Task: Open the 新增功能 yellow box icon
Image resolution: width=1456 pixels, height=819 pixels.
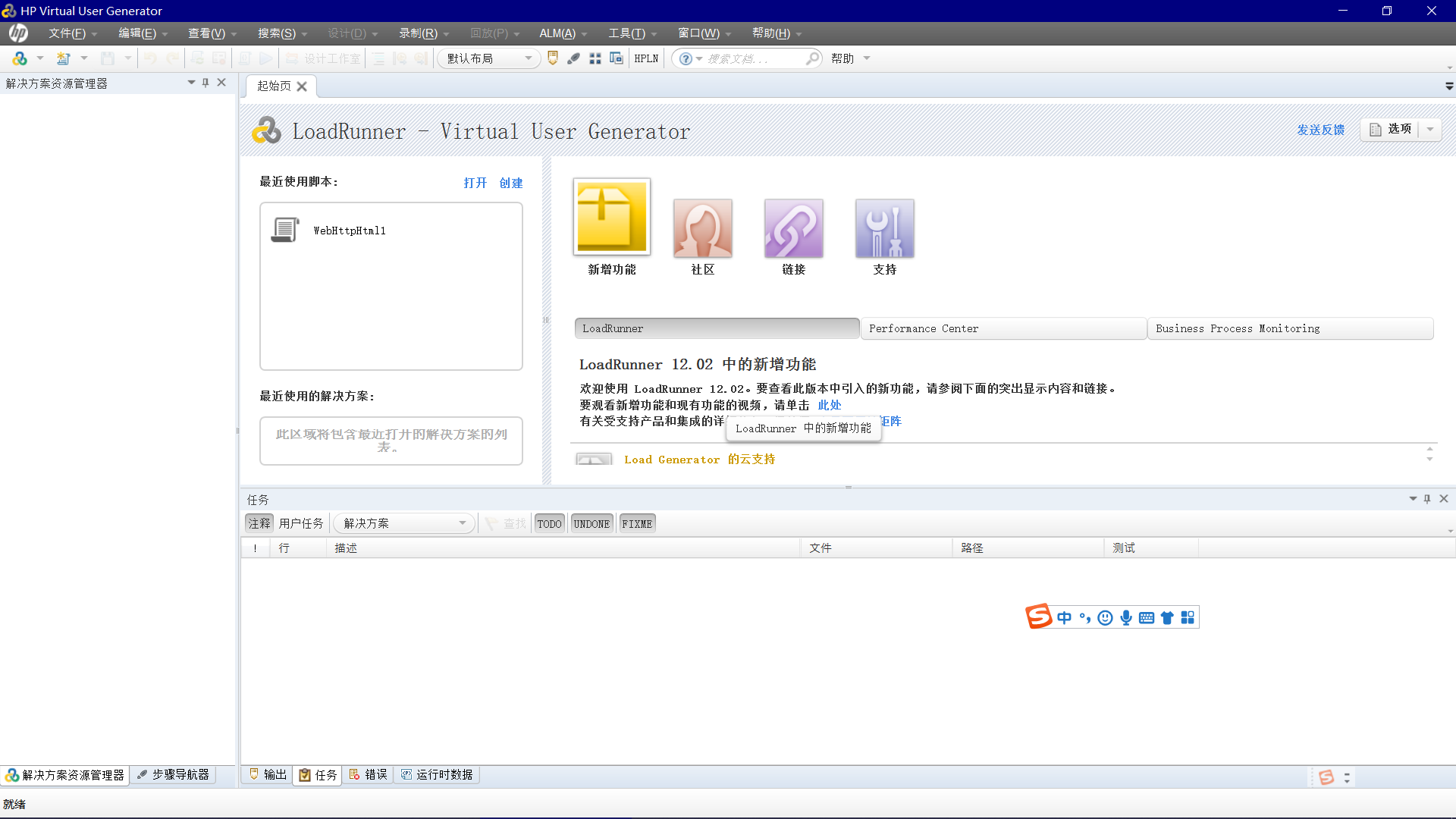Action: click(612, 218)
